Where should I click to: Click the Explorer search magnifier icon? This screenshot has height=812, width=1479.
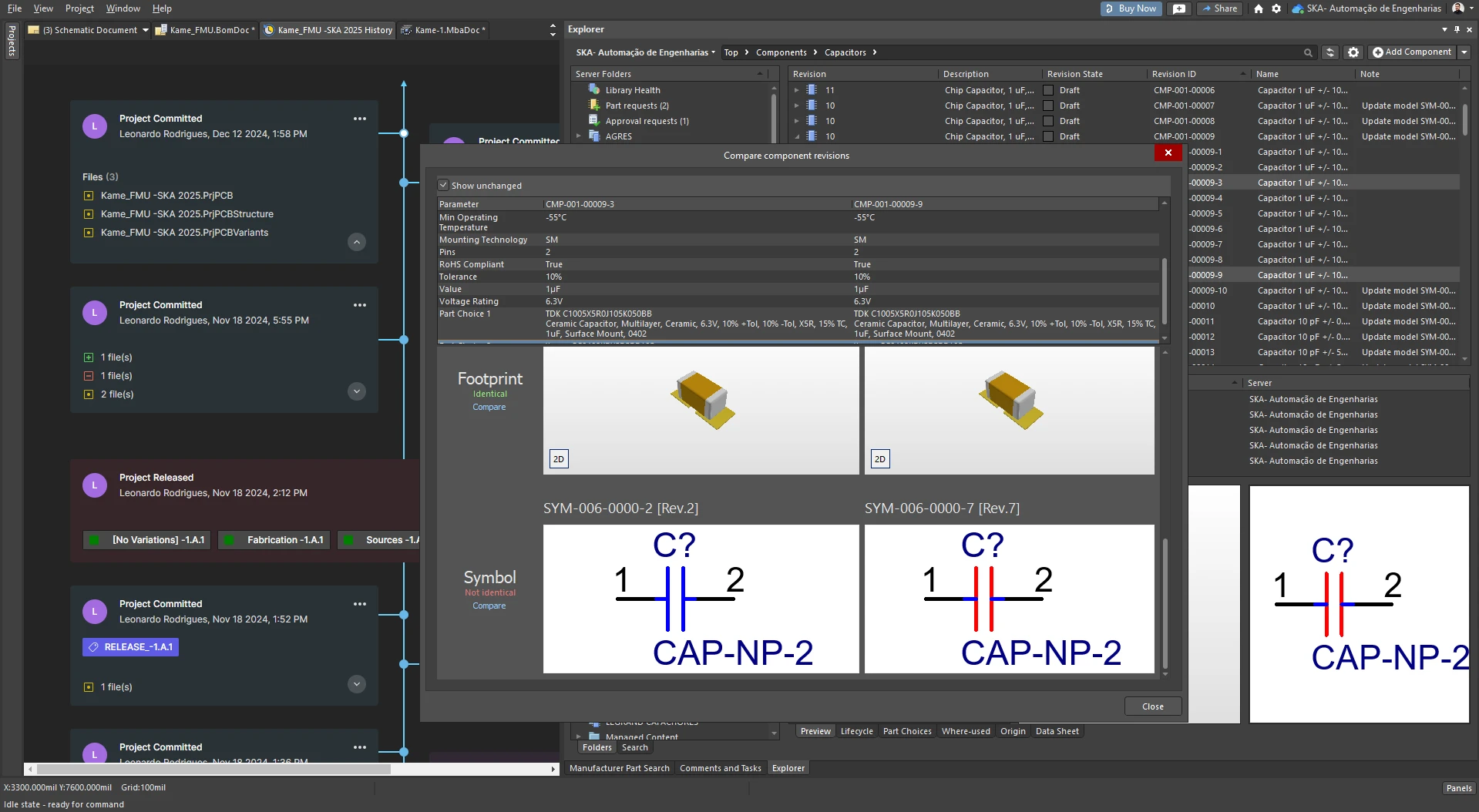[1308, 52]
